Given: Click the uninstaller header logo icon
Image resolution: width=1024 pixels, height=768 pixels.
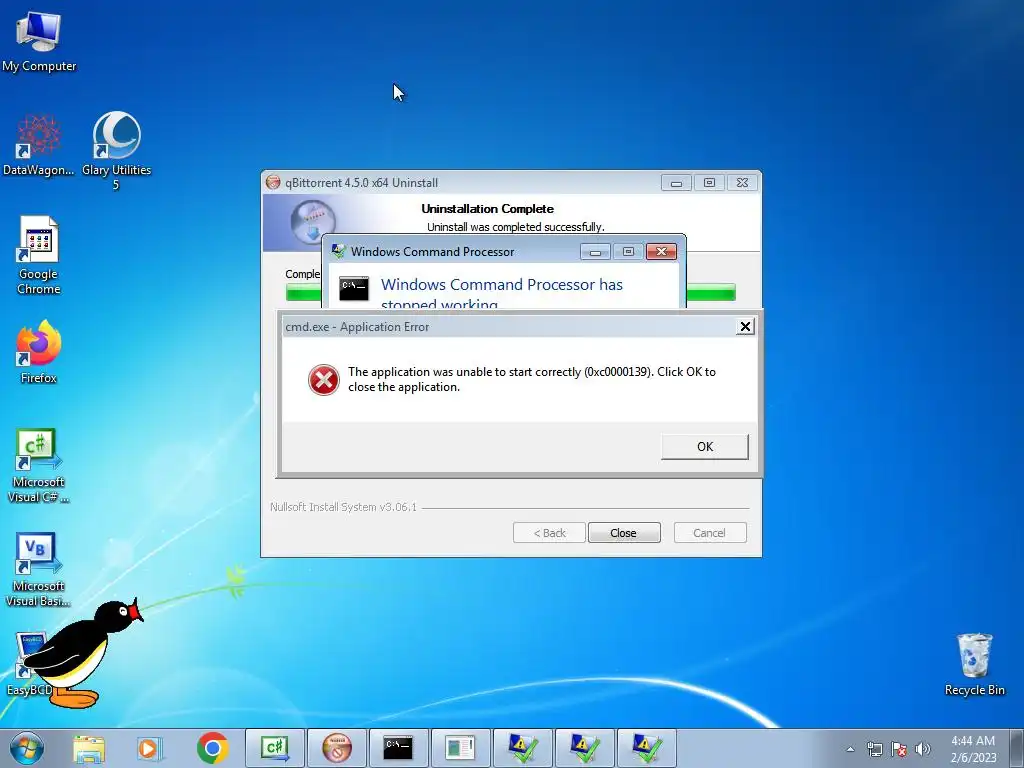Looking at the screenshot, I should [313, 223].
